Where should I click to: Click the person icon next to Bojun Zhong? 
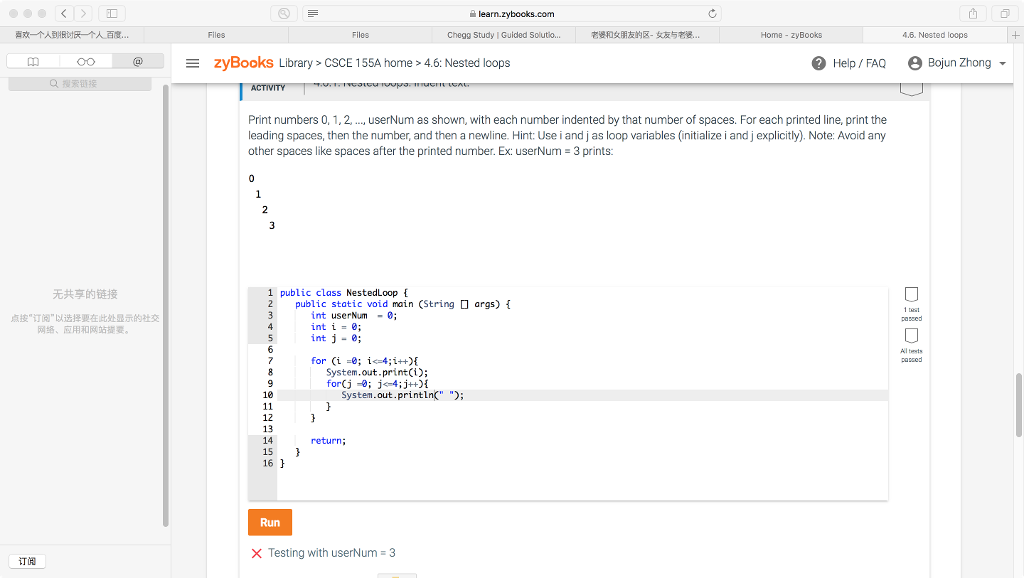pos(916,62)
